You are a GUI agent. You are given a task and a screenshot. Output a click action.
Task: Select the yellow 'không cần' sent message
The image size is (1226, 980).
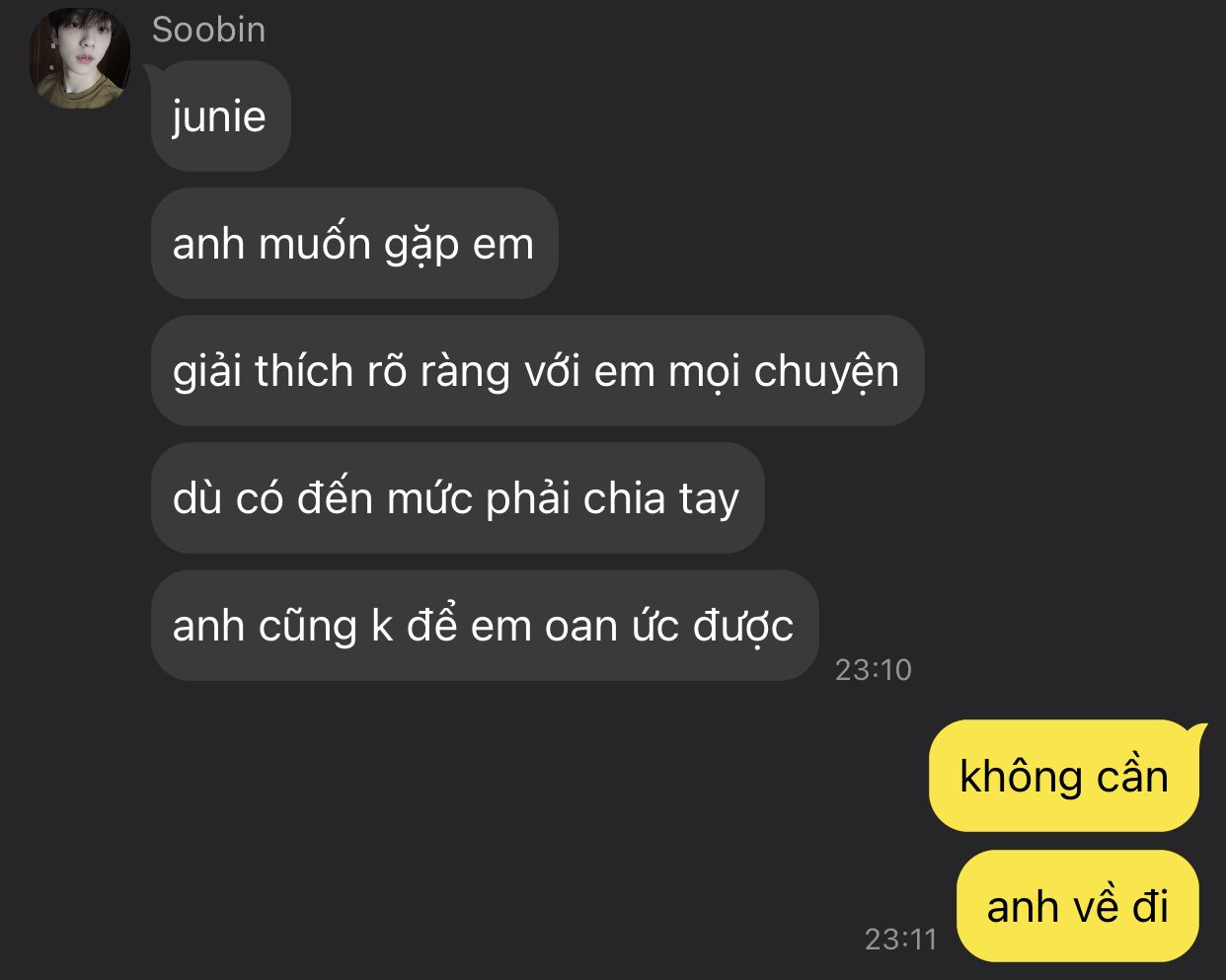1064,776
